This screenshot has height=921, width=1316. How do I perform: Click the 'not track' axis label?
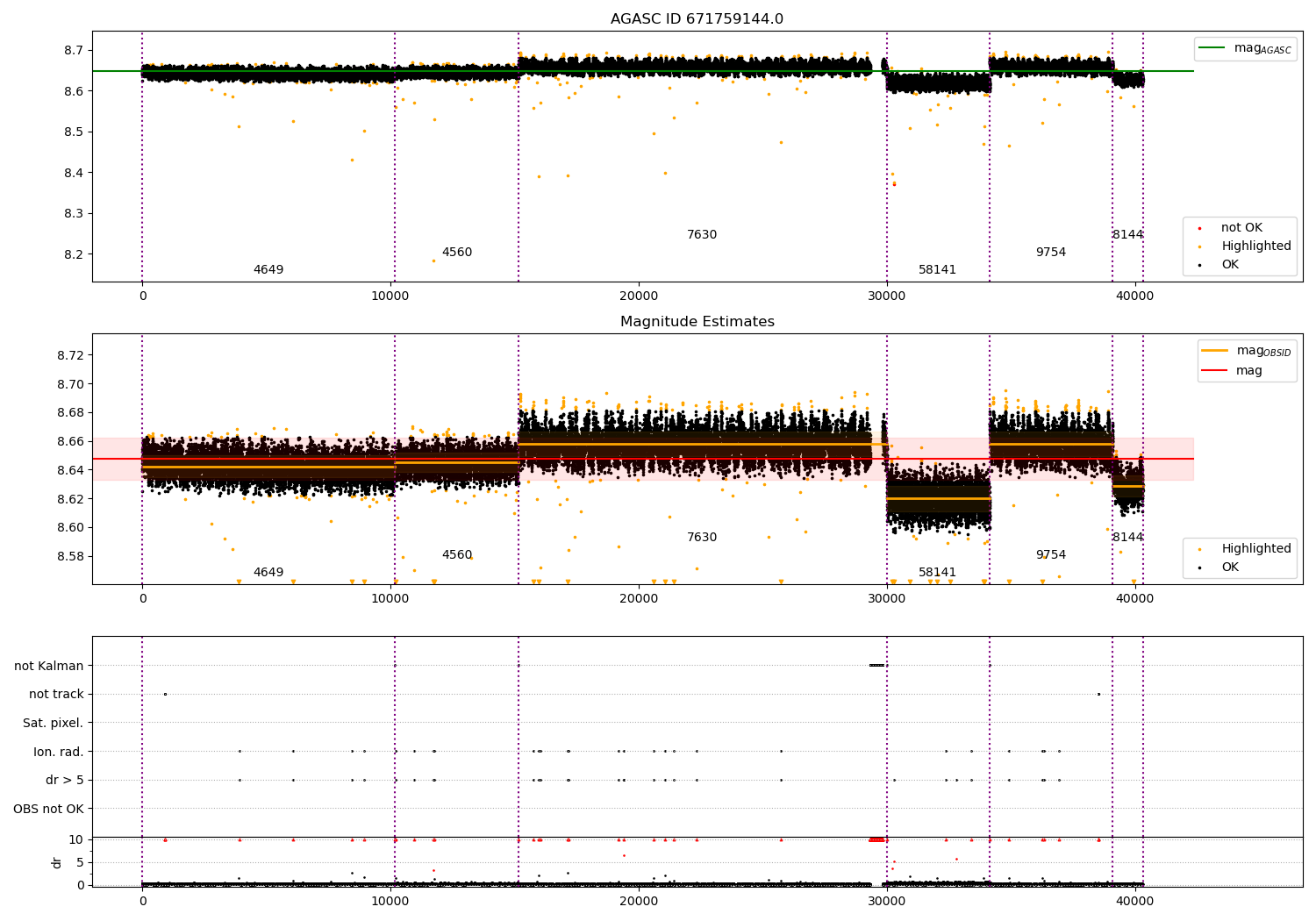[x=56, y=695]
